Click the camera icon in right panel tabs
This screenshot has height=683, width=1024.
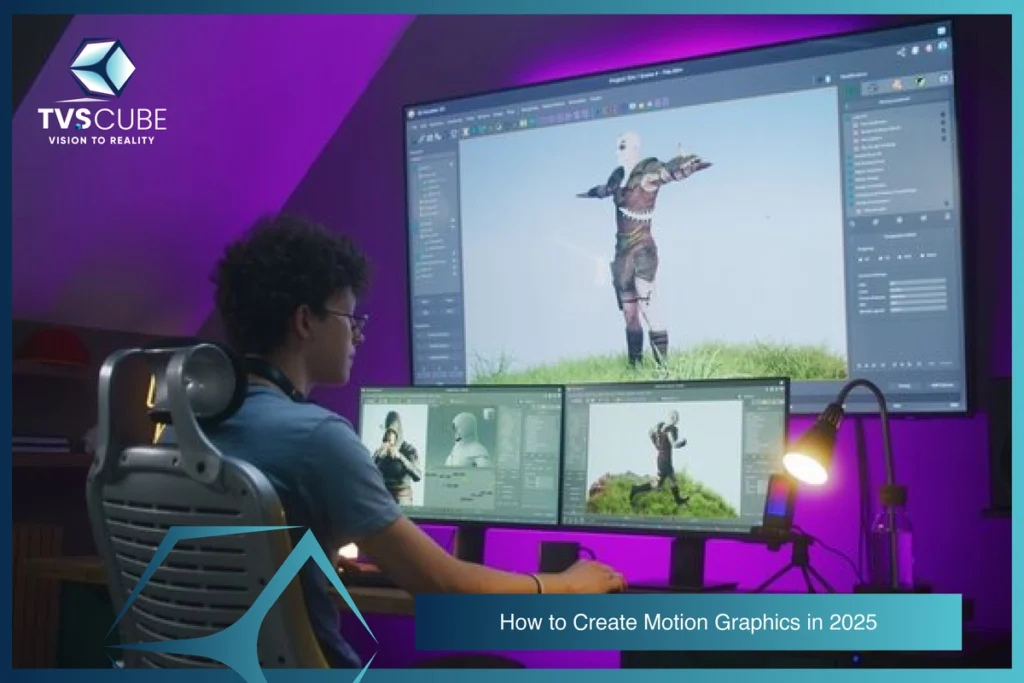[x=874, y=87]
